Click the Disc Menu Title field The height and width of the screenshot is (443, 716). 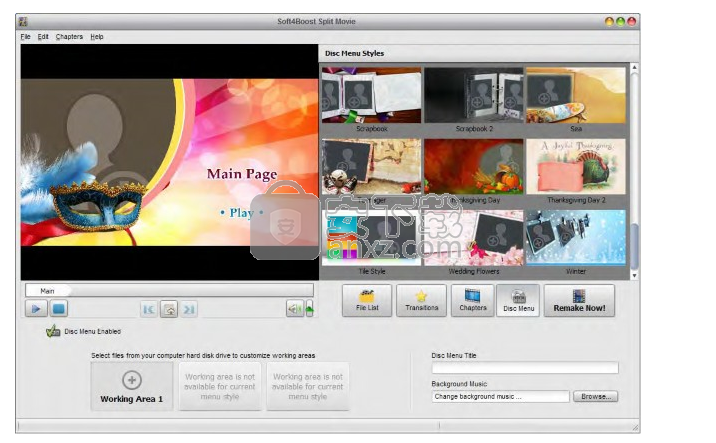click(524, 368)
